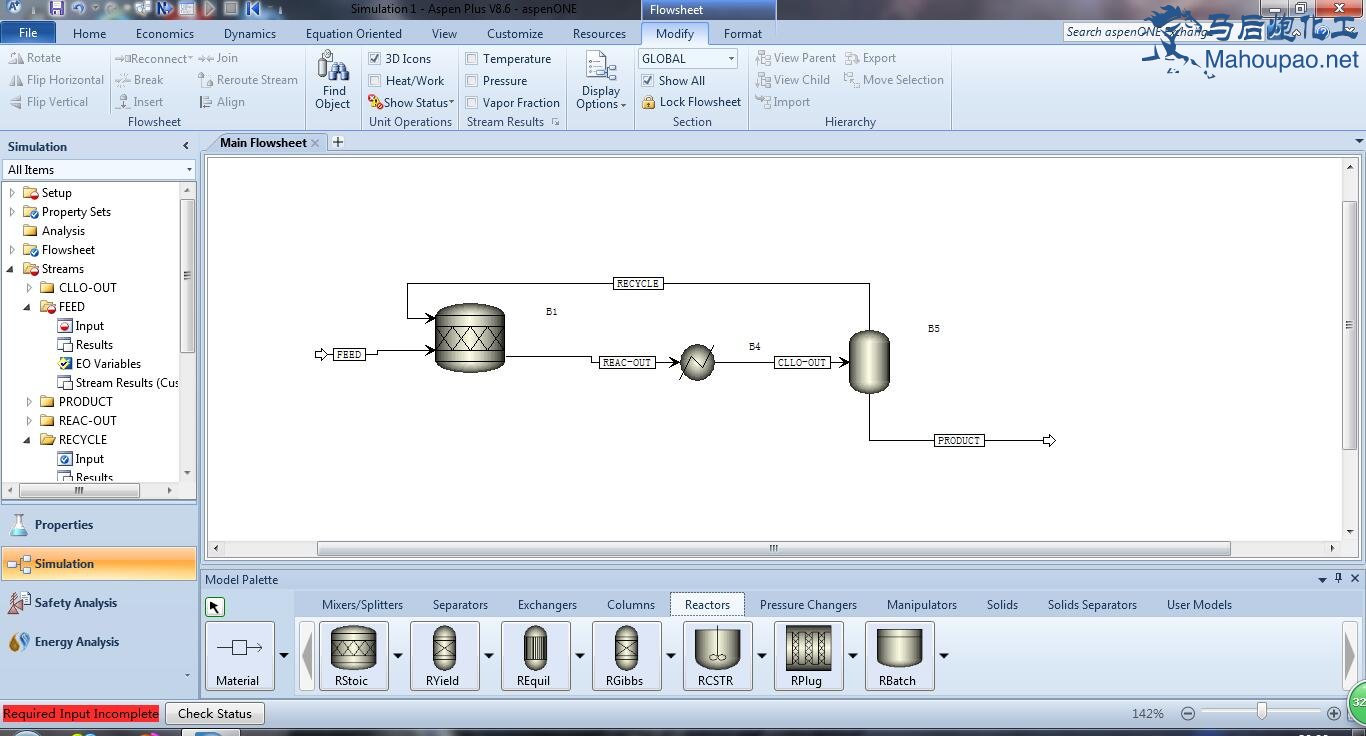Click the Lock Flowsheet option
The width and height of the screenshot is (1366, 736).
tap(691, 102)
